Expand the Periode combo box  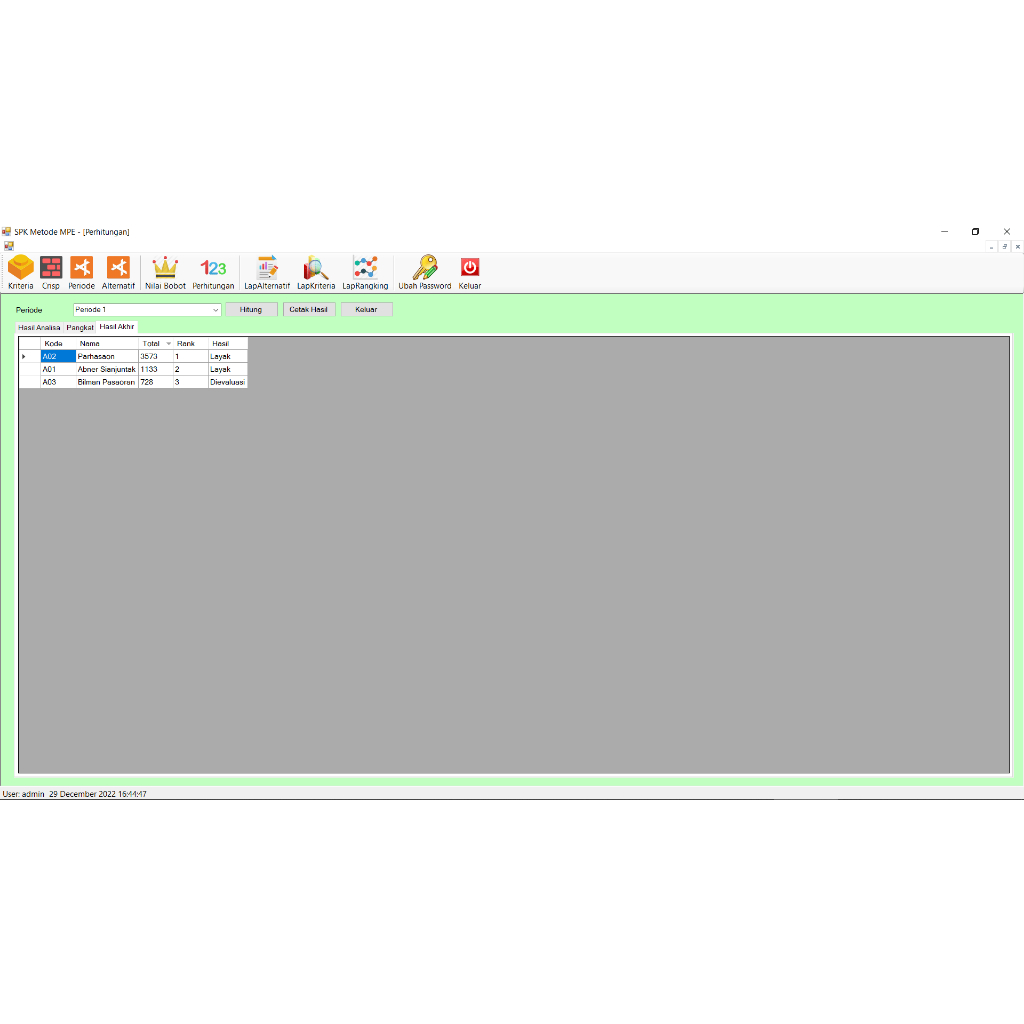(x=216, y=310)
